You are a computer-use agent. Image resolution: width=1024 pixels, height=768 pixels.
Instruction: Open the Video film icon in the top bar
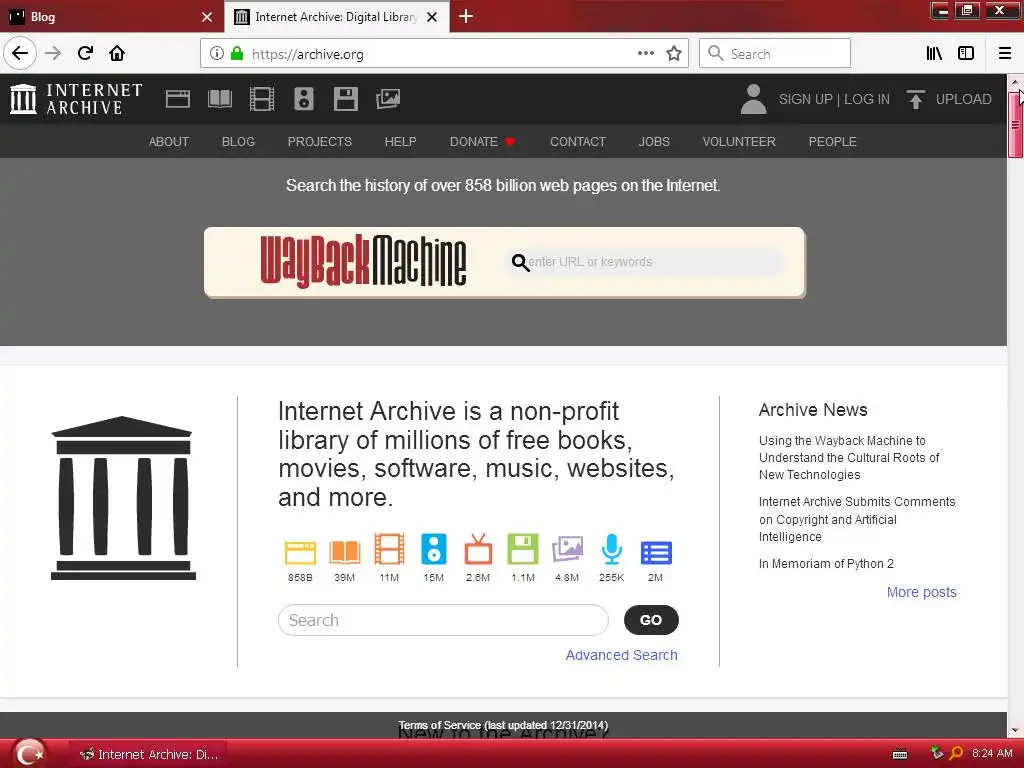point(262,99)
